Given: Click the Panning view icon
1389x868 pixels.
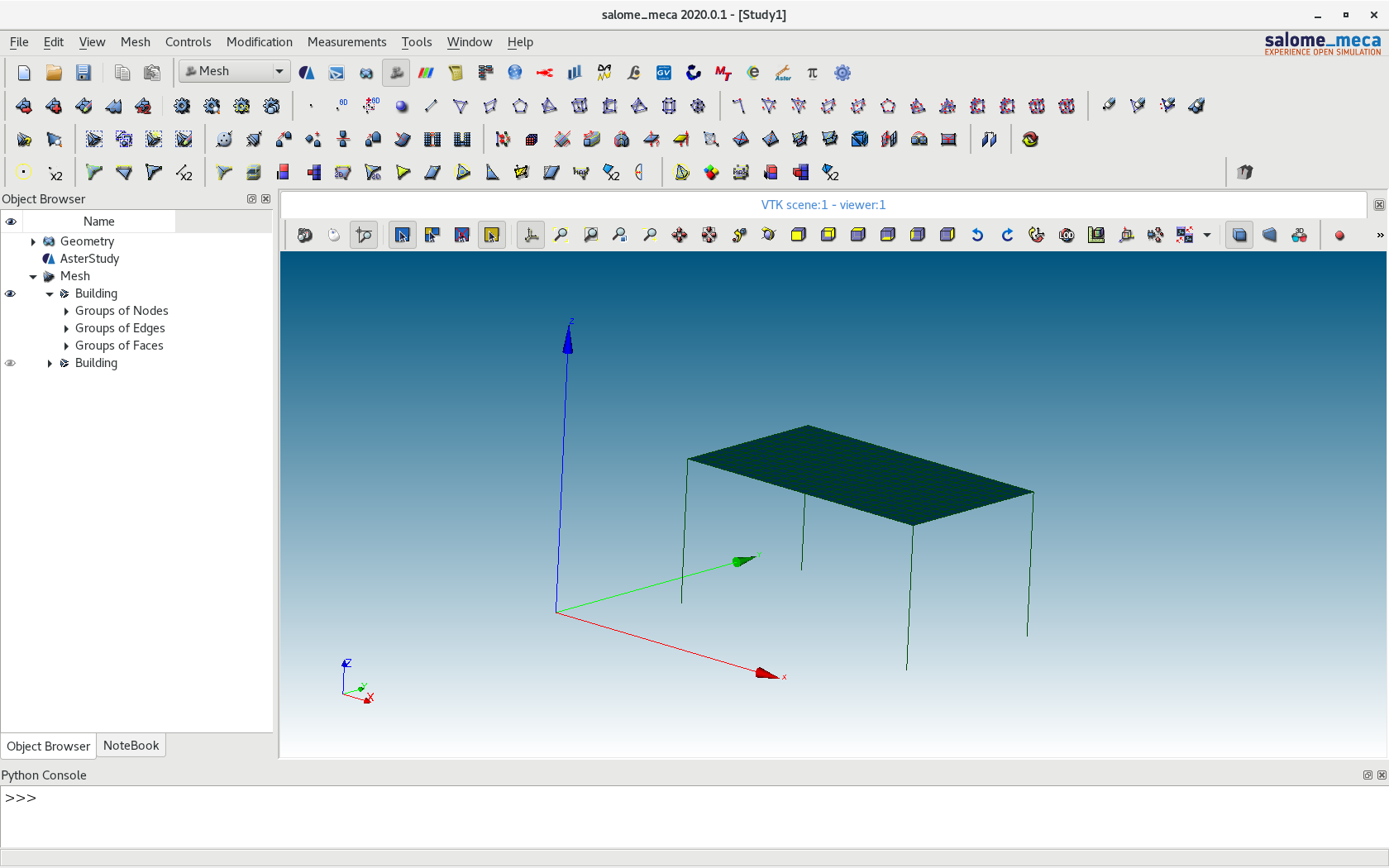Looking at the screenshot, I should coord(680,236).
